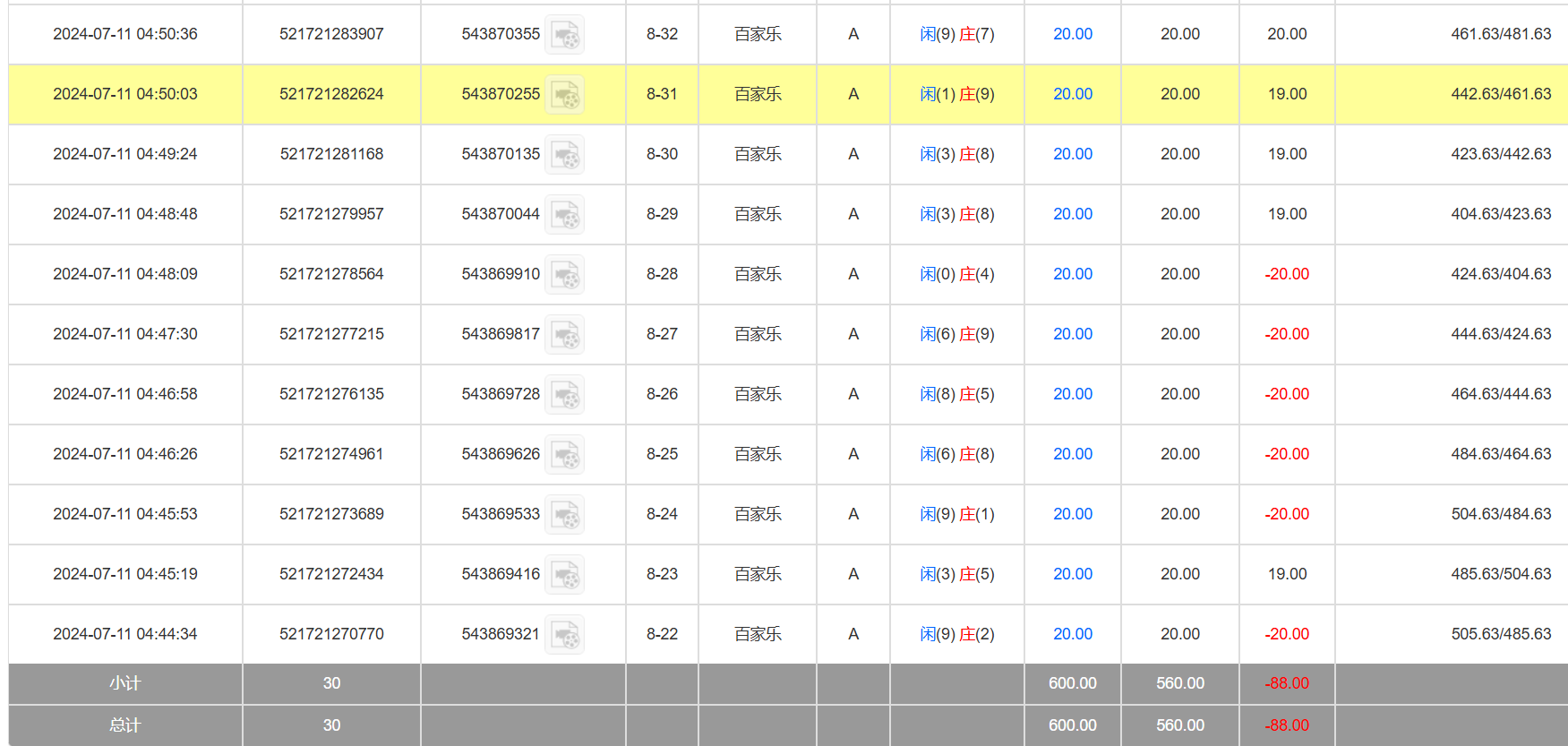Click order number 521721283907
This screenshot has height=746, width=1568.
coord(331,34)
